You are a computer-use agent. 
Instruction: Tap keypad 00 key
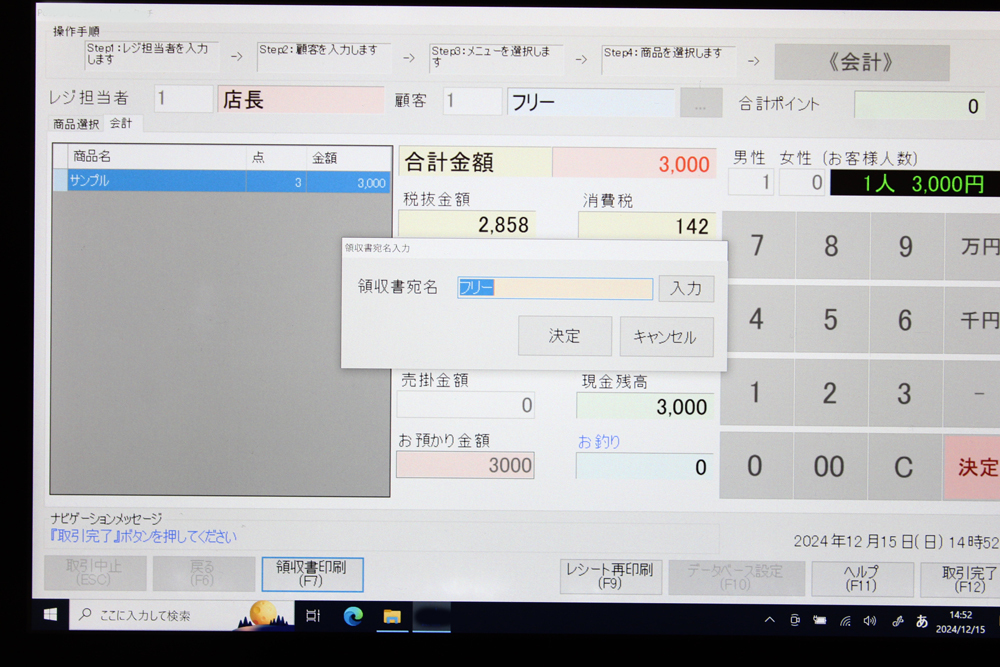tap(829, 467)
